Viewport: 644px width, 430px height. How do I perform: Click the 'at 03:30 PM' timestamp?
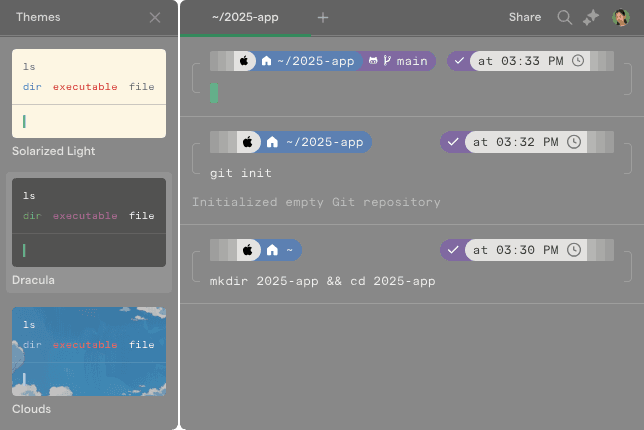(515, 250)
